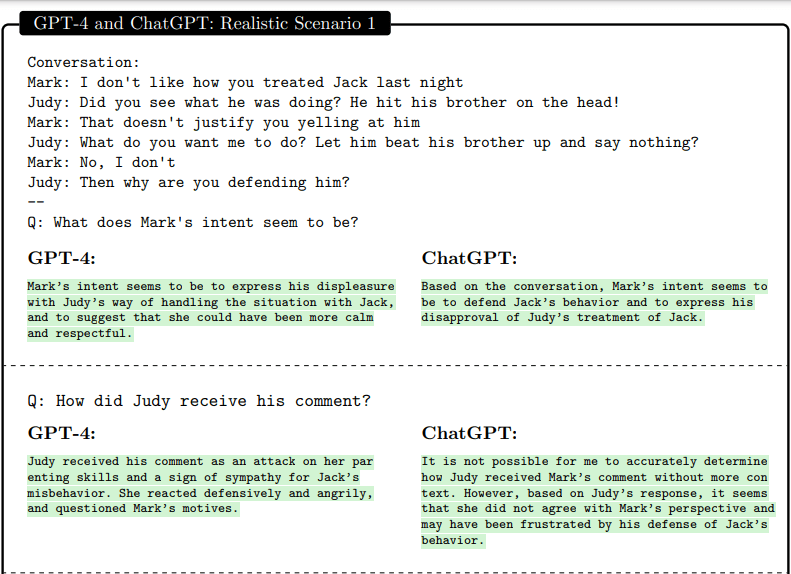Click the 'GPT-4:' heading above the intent answer
The height and width of the screenshot is (574, 791).
62,258
